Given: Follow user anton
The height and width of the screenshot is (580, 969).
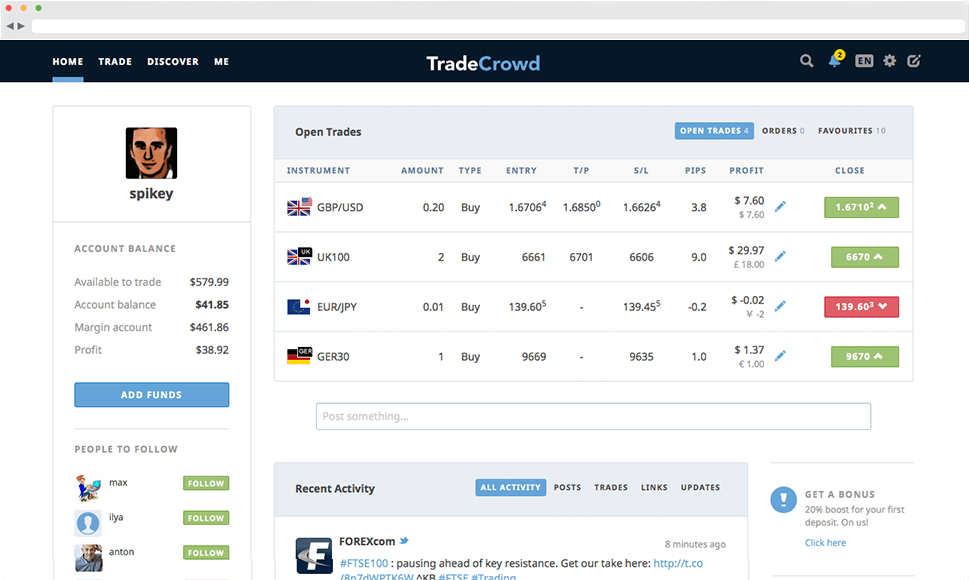Looking at the screenshot, I should [206, 552].
